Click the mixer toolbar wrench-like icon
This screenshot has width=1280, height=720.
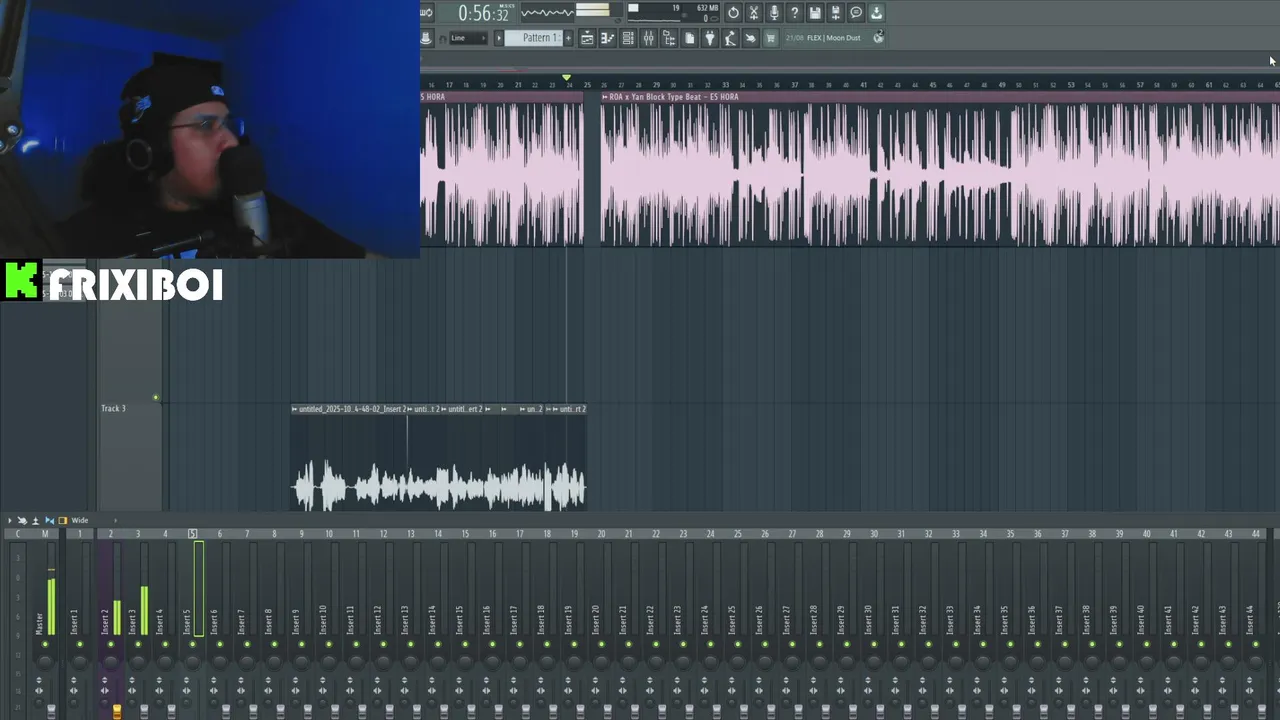22,520
